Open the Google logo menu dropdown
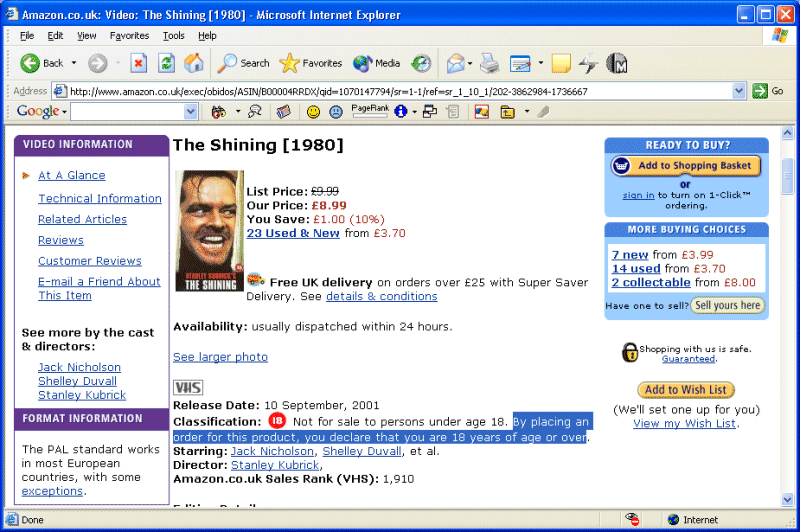The width and height of the screenshot is (800, 532). click(x=64, y=112)
